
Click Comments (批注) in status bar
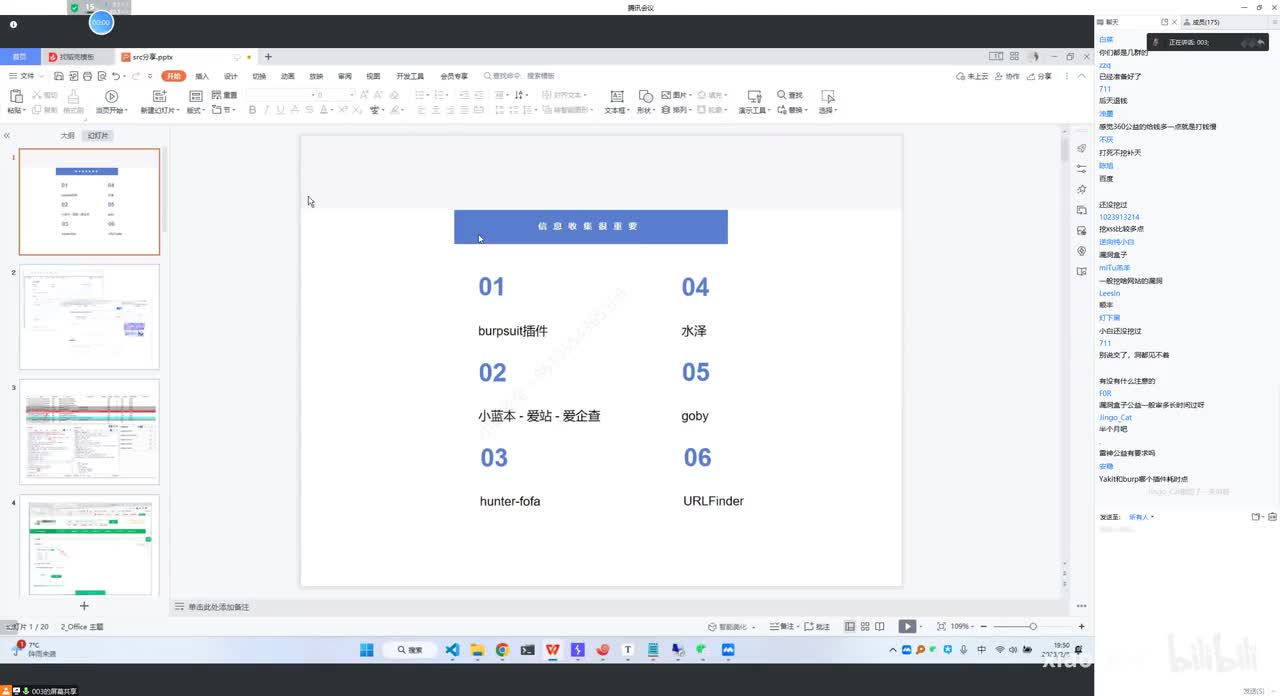pos(818,626)
